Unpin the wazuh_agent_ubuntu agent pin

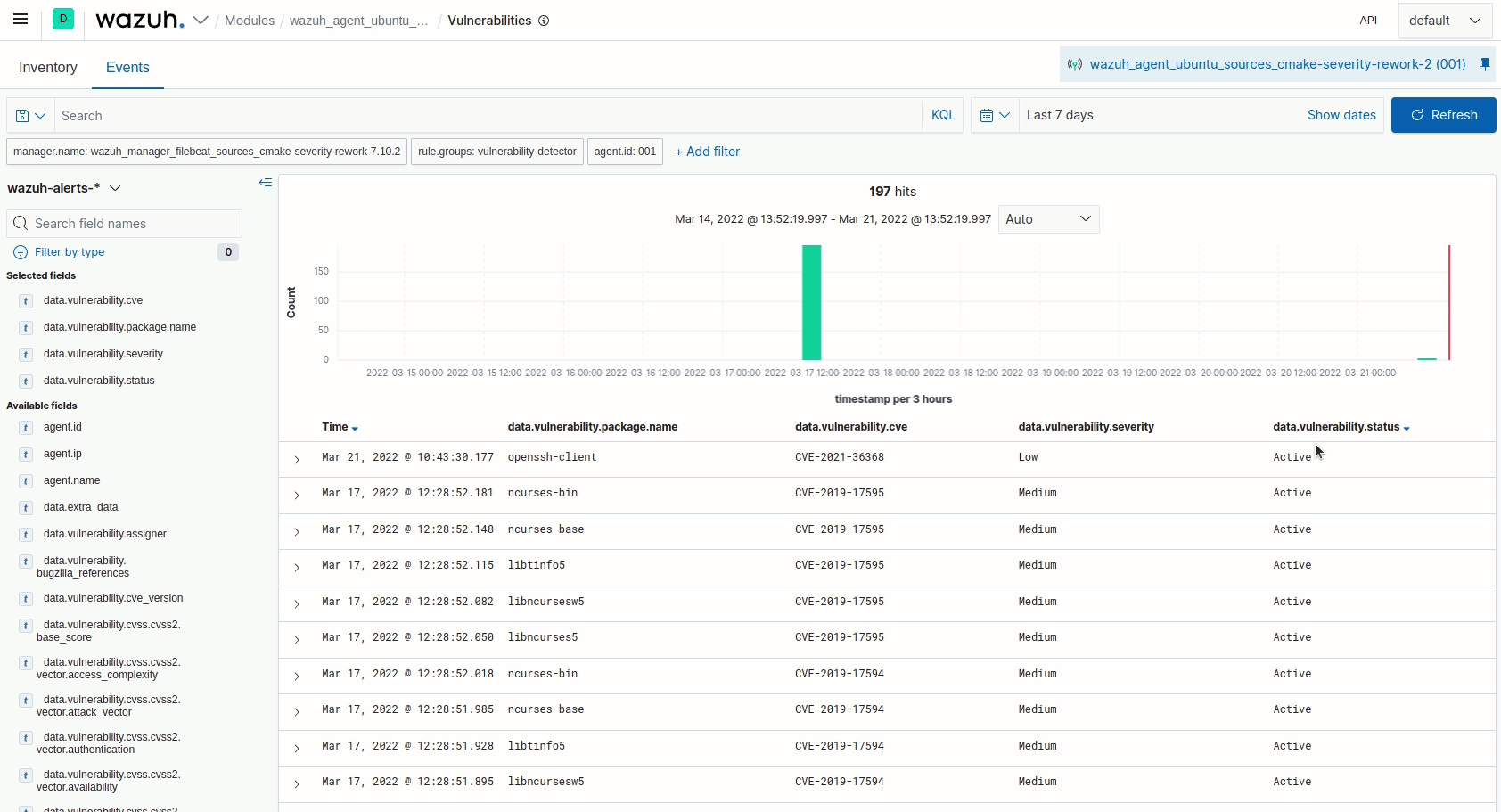pyautogui.click(x=1483, y=63)
